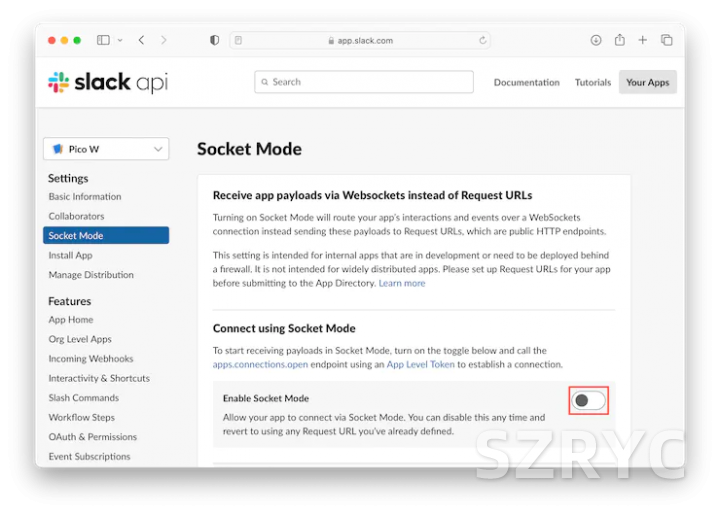Screen dimensions: 720x514
Task: Open the Your Apps tab
Action: point(647,82)
